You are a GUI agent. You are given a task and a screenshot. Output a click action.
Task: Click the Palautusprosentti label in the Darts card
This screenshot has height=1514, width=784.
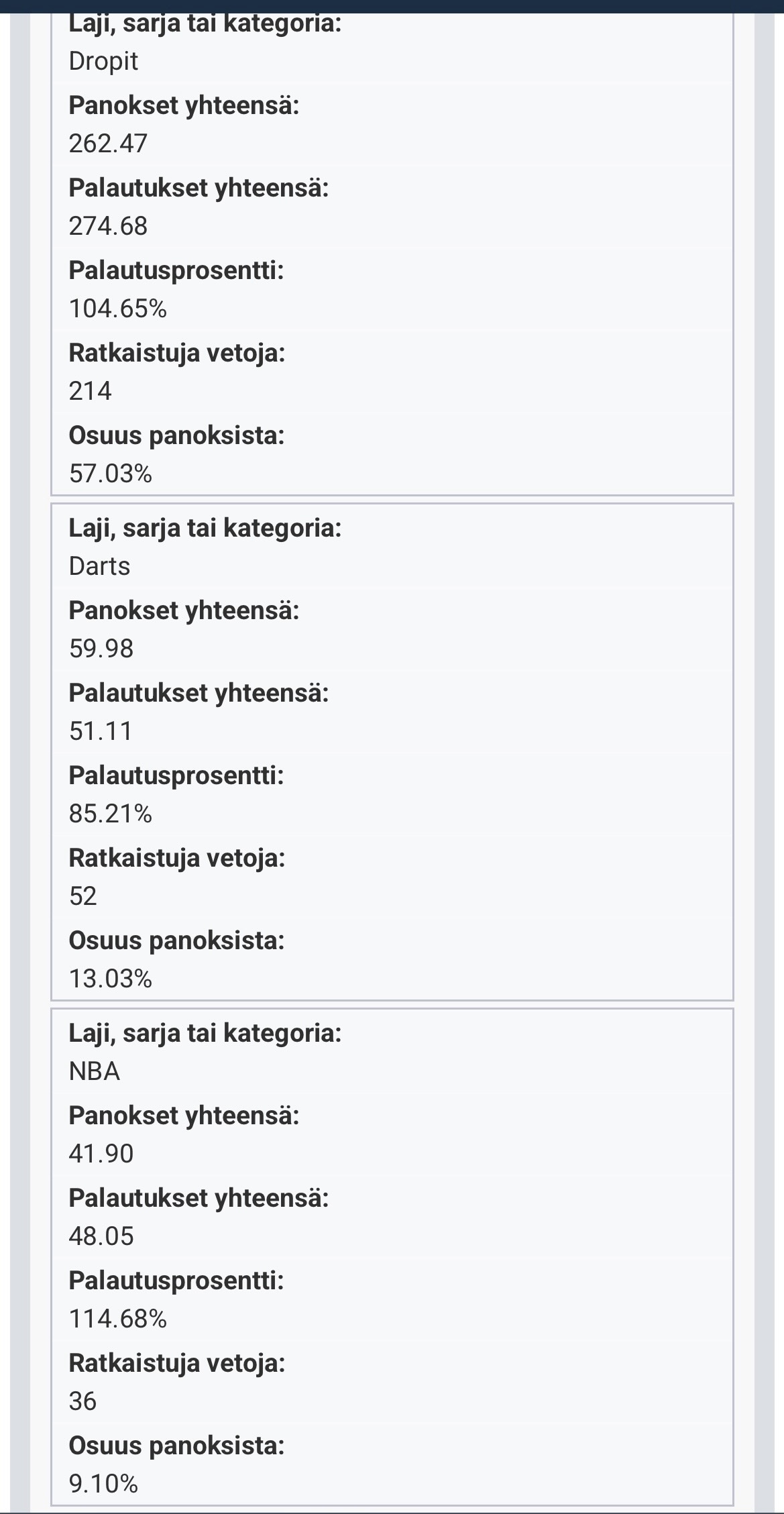[x=176, y=775]
